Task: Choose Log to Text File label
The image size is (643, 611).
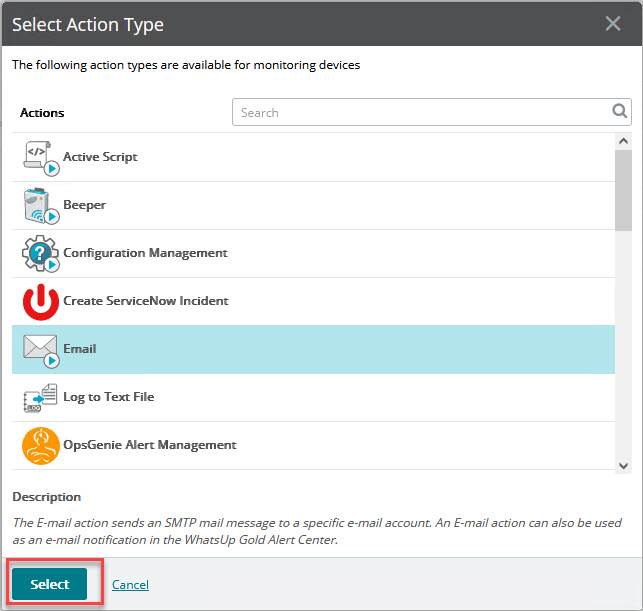Action: tap(109, 397)
